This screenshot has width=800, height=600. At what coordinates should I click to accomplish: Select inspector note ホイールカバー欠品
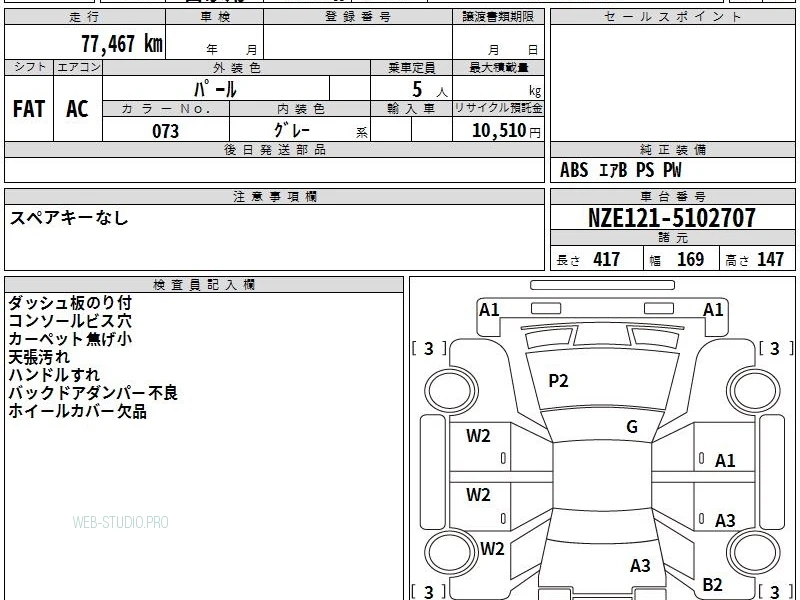point(78,411)
